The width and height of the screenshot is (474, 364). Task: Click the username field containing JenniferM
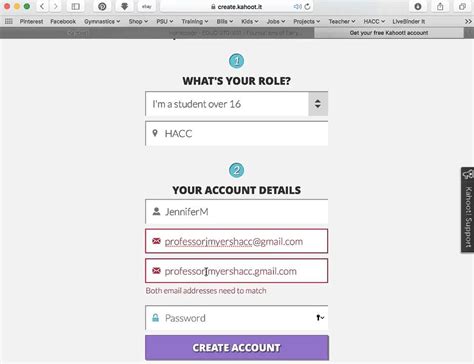(x=237, y=212)
